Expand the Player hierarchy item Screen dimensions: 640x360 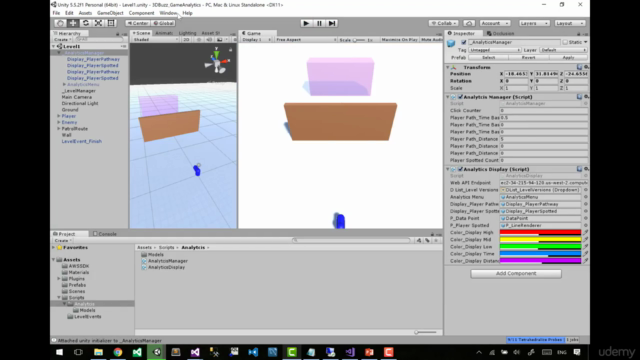click(x=59, y=116)
